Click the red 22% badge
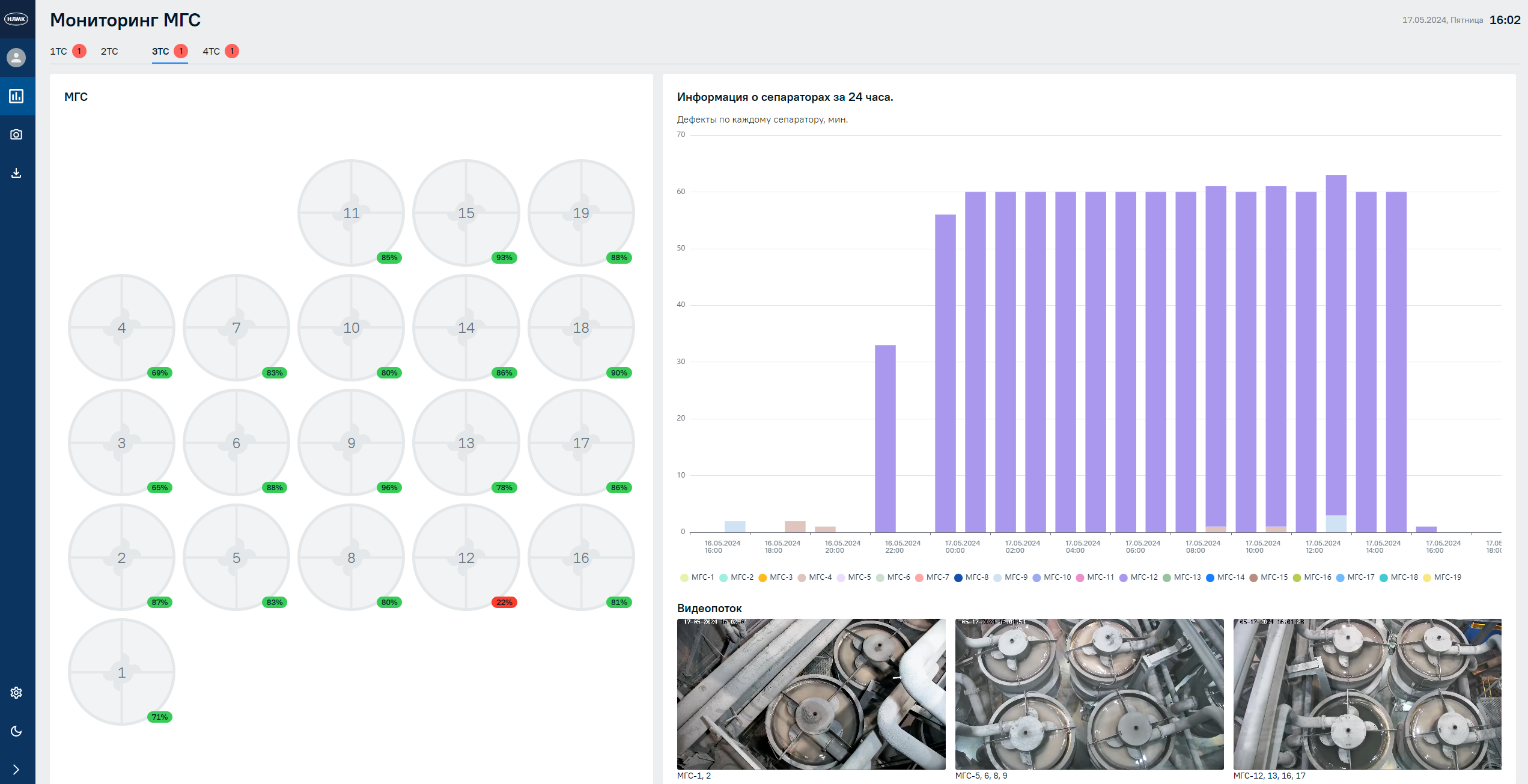Viewport: 1528px width, 784px height. (x=504, y=602)
